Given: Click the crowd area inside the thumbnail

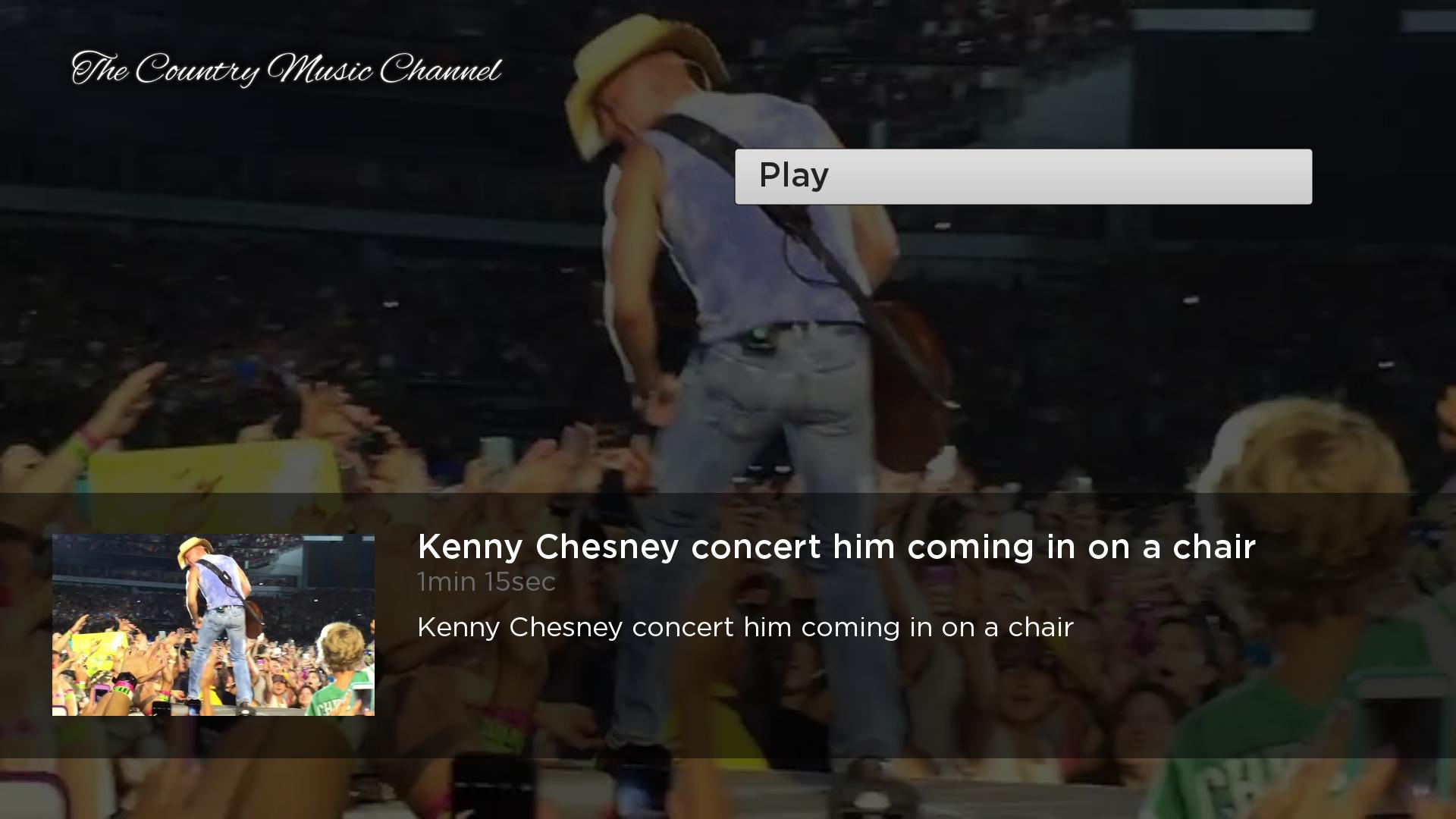Looking at the screenshot, I should click(114, 652).
